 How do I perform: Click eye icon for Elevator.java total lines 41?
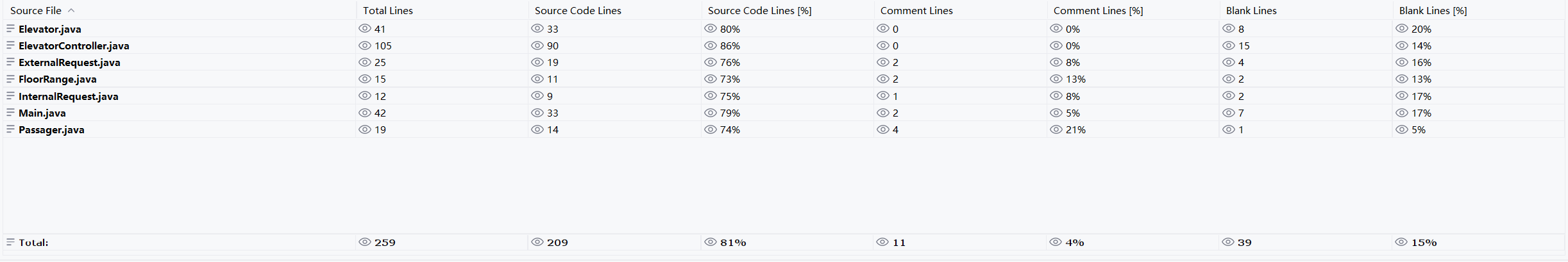click(365, 28)
